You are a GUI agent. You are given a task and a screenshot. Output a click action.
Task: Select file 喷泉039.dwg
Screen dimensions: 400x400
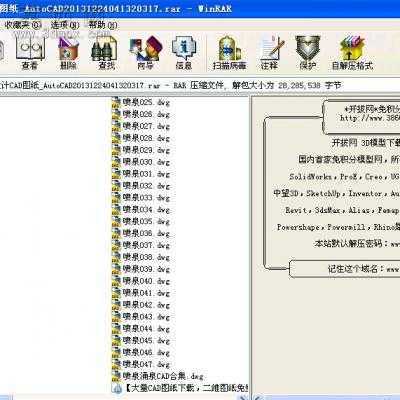141,269
